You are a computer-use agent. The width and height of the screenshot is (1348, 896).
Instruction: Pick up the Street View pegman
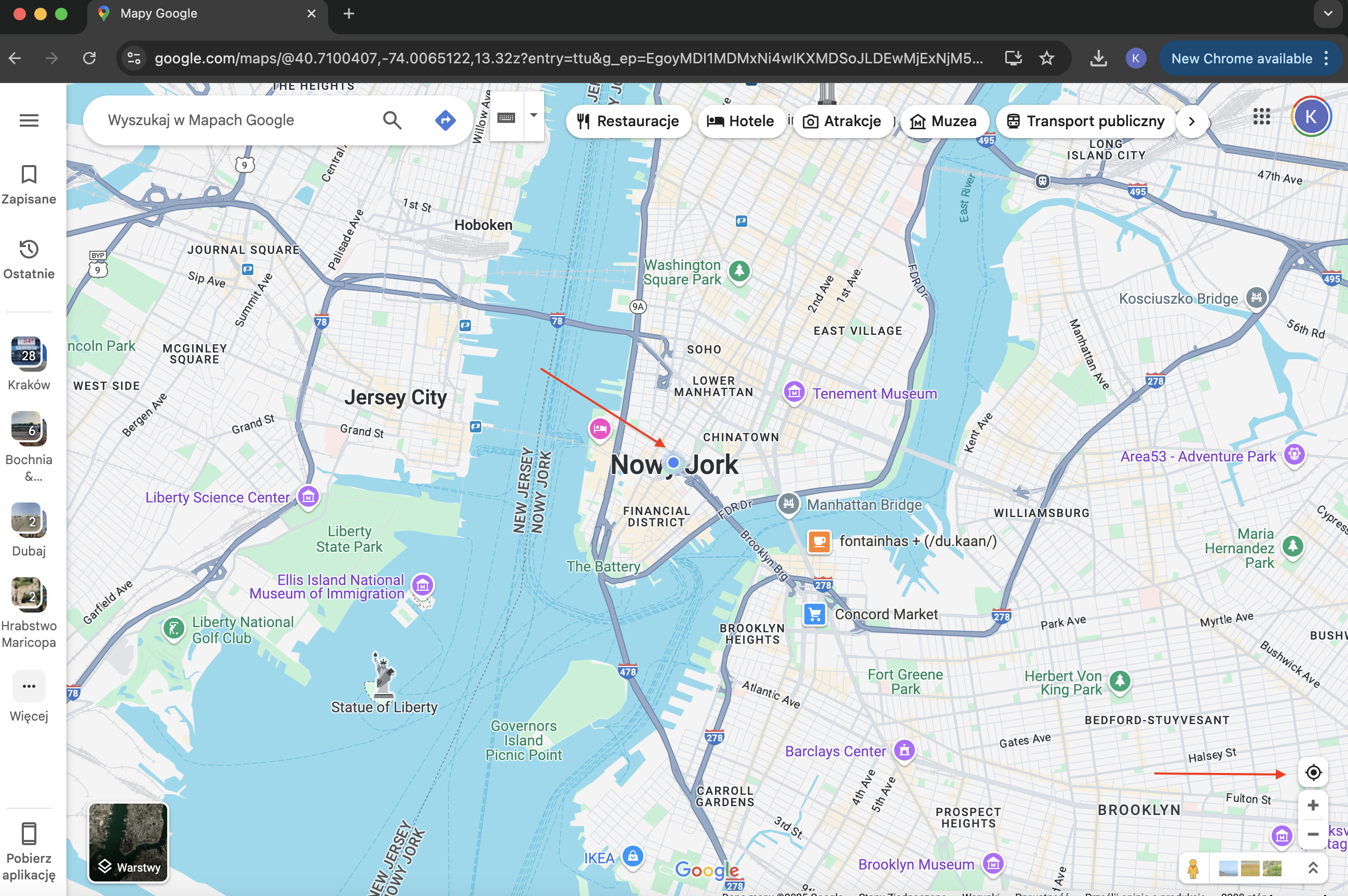pyautogui.click(x=1193, y=868)
